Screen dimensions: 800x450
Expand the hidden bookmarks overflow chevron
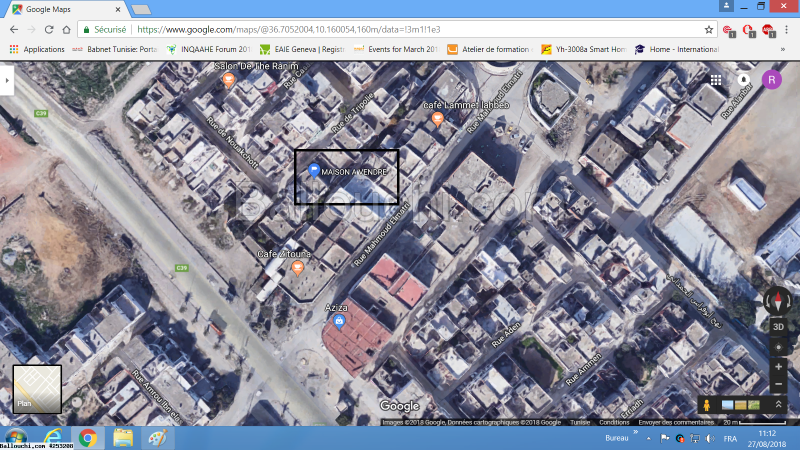783,49
